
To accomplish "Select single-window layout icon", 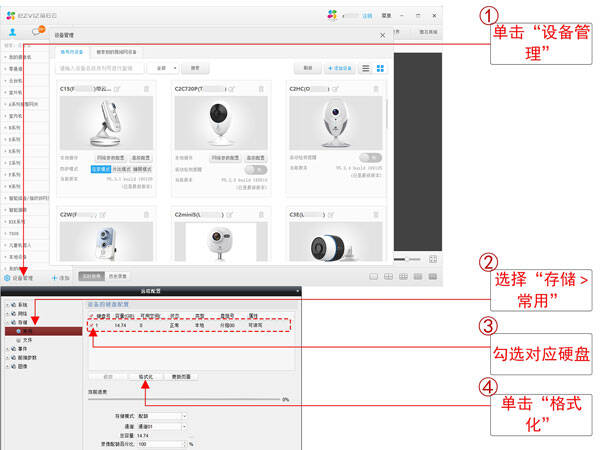I will point(373,277).
